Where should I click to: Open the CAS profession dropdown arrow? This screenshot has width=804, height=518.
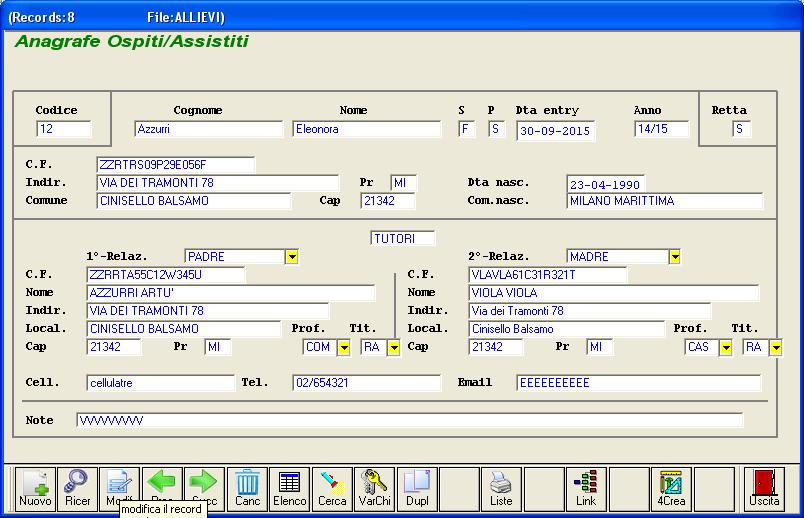point(726,347)
